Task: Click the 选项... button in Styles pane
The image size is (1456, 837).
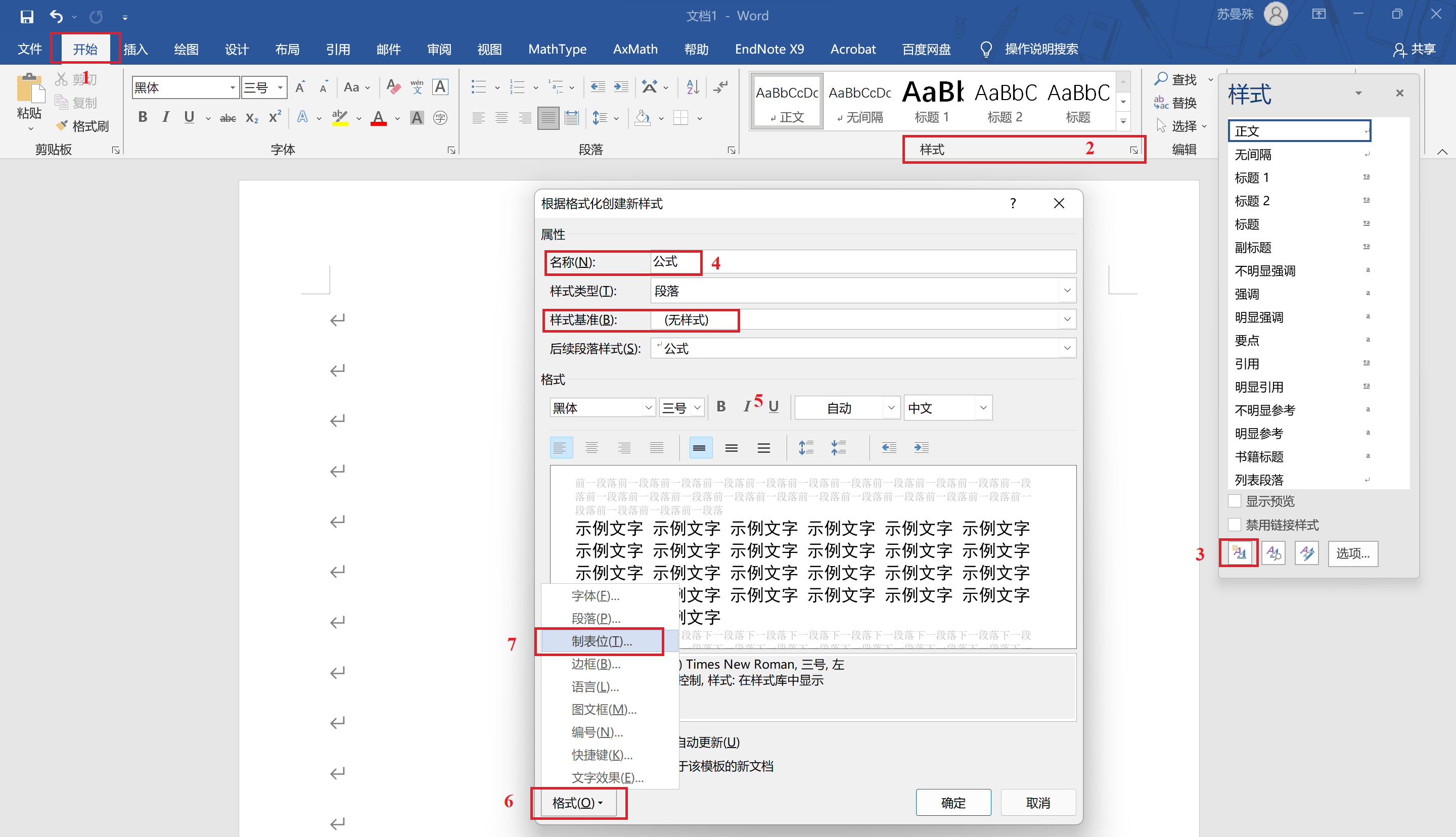Action: click(x=1352, y=553)
